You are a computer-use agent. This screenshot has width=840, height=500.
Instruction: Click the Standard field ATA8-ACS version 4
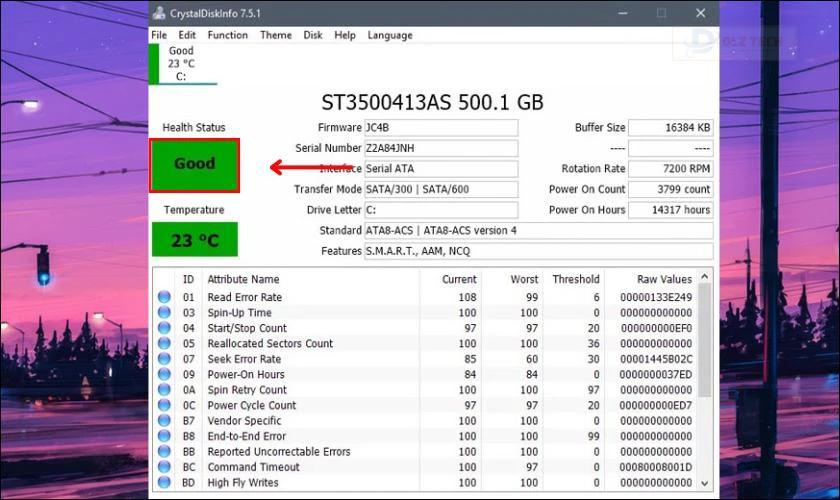pos(538,230)
